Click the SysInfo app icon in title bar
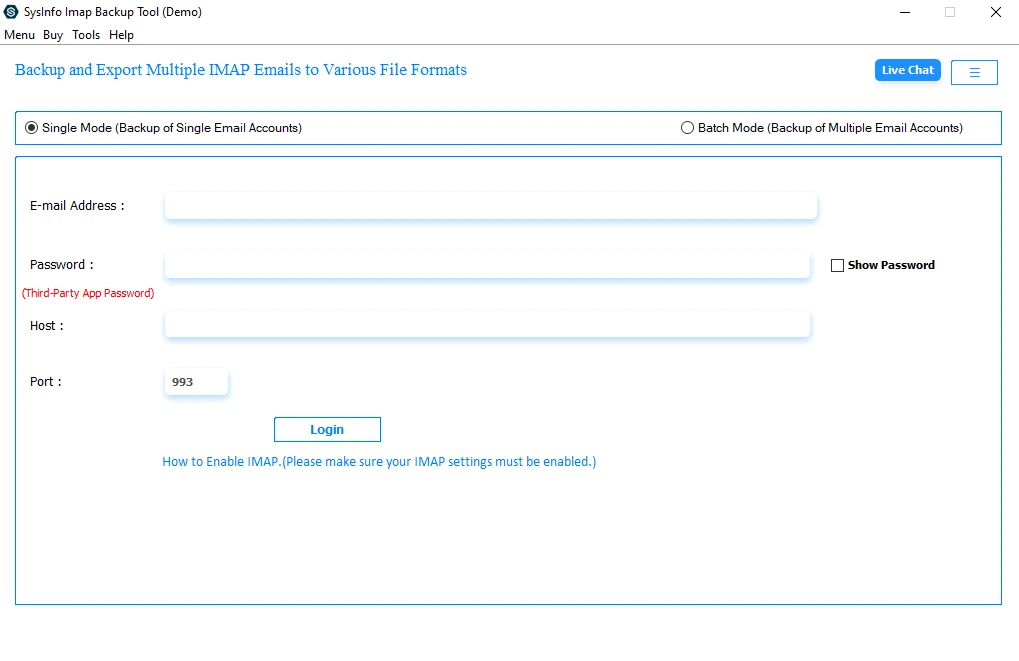The height and width of the screenshot is (661, 1019). click(11, 12)
